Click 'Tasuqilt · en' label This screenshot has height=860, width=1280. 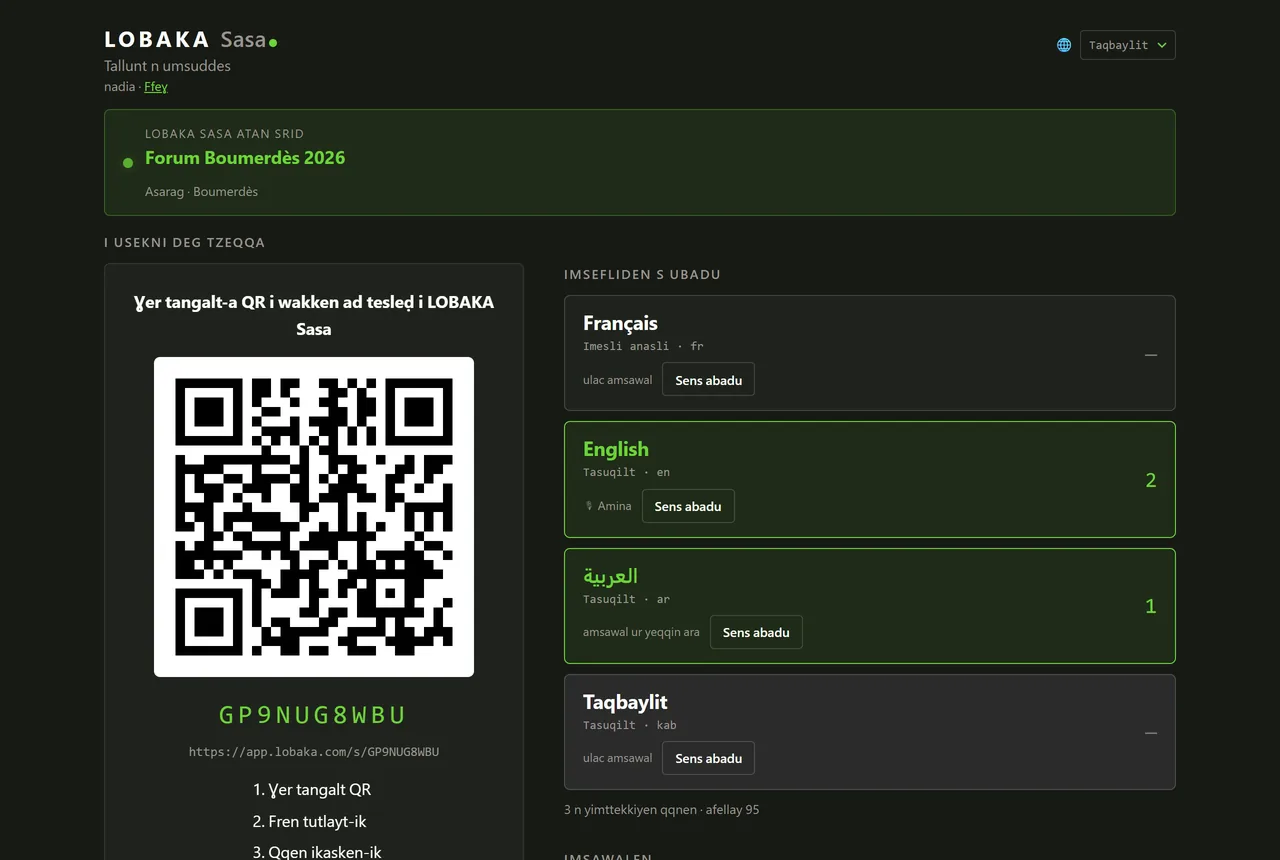point(626,472)
